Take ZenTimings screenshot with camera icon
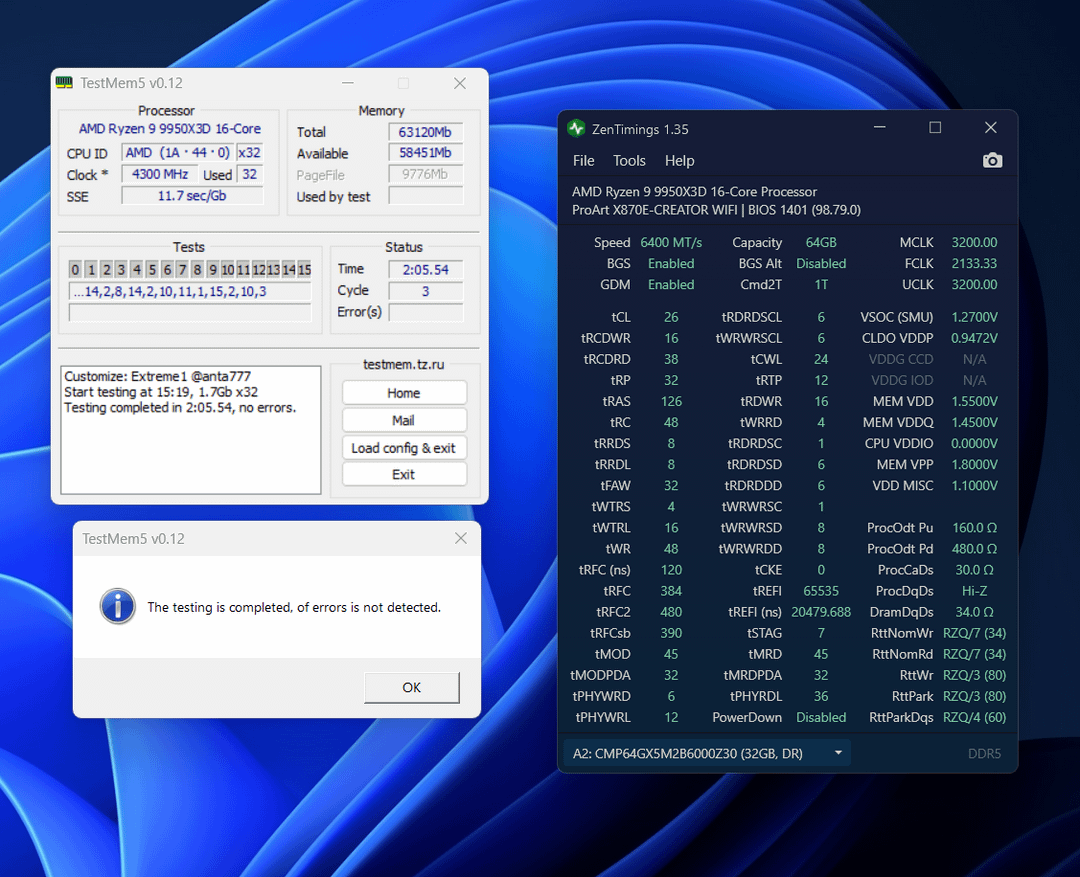The width and height of the screenshot is (1080, 877). pos(992,161)
